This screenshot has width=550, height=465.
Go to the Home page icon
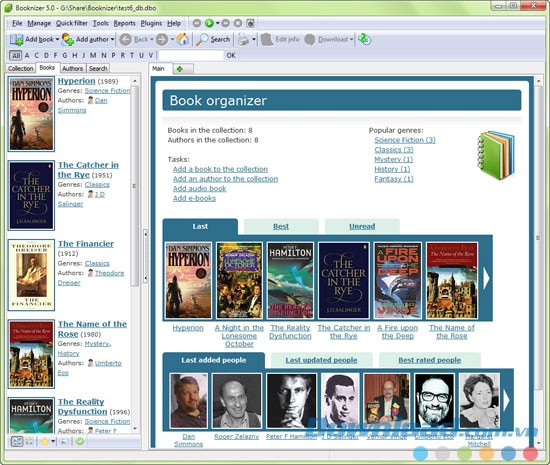[x=182, y=39]
